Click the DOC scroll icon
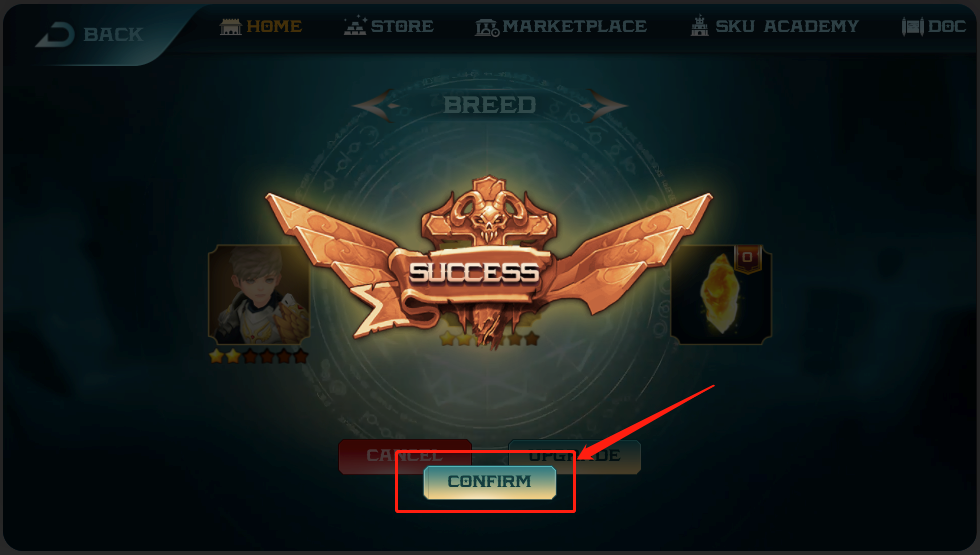 coord(912,26)
